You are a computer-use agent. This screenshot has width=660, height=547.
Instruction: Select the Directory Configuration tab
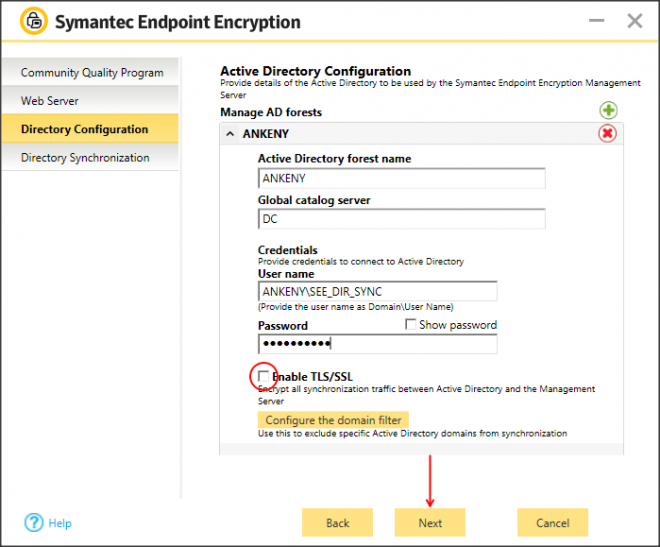tap(90, 129)
